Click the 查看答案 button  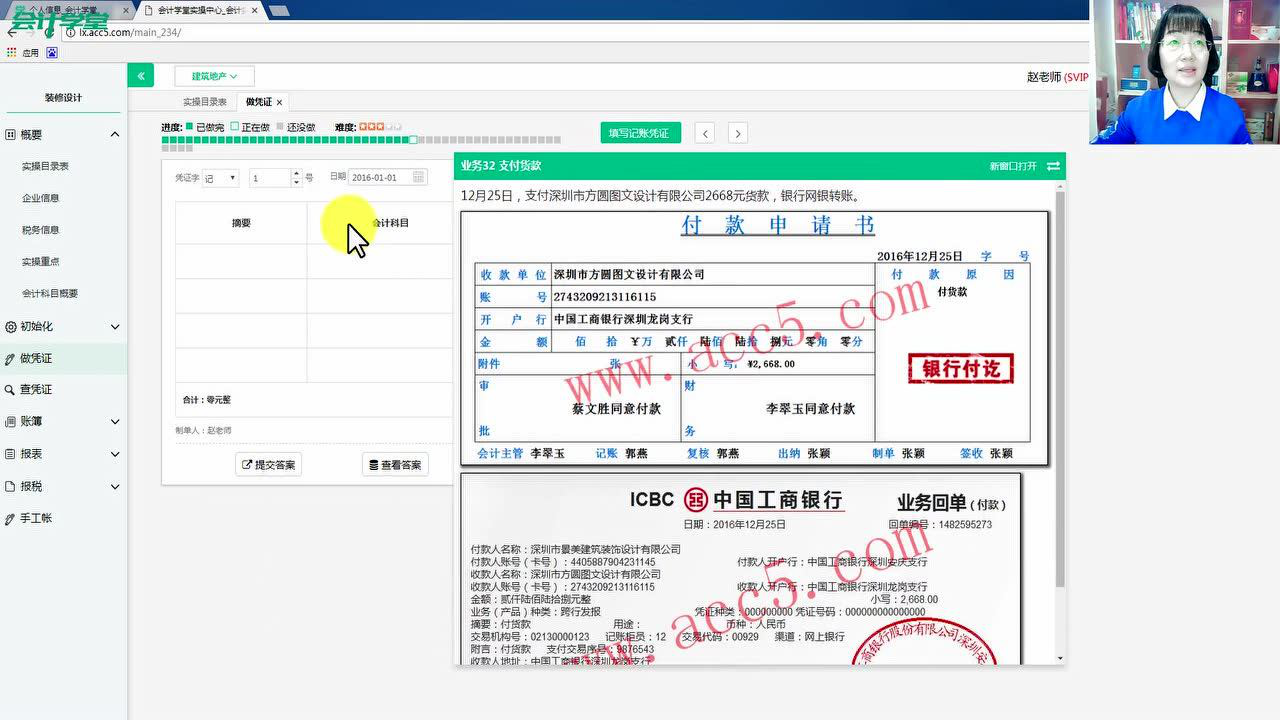(x=395, y=464)
